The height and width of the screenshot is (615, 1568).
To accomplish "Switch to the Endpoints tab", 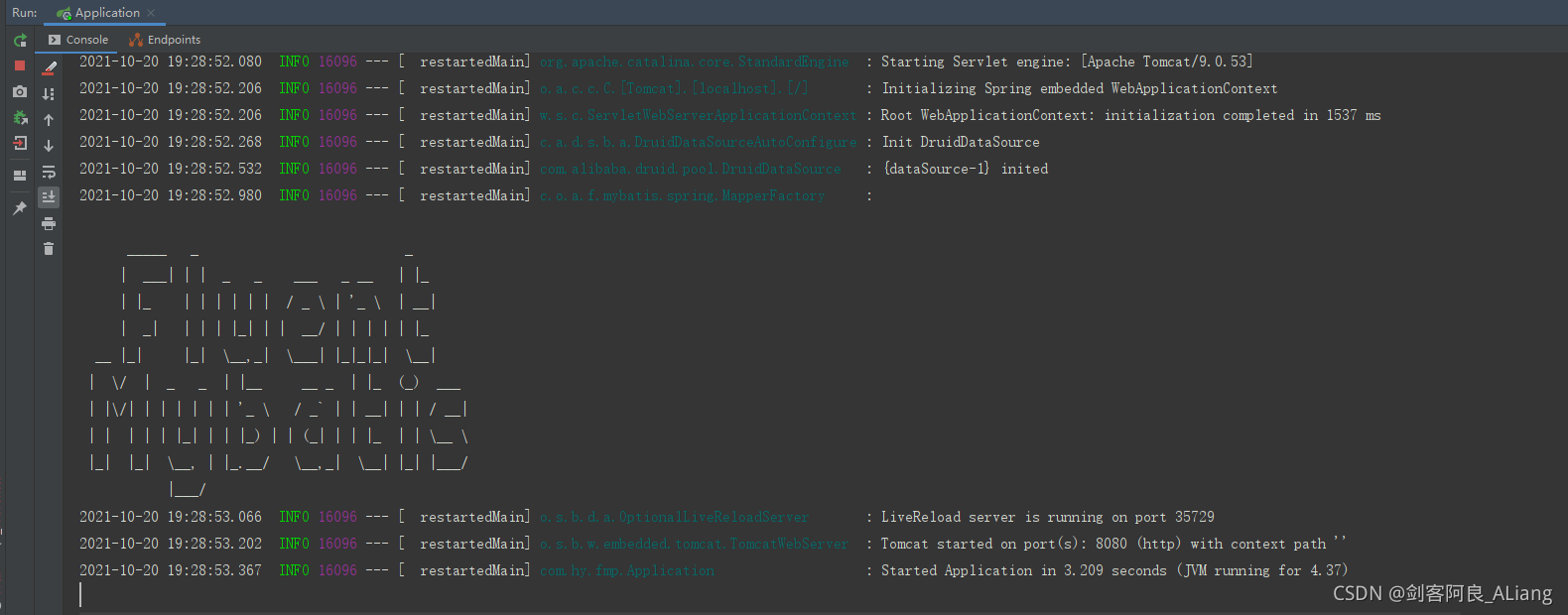I will [165, 40].
